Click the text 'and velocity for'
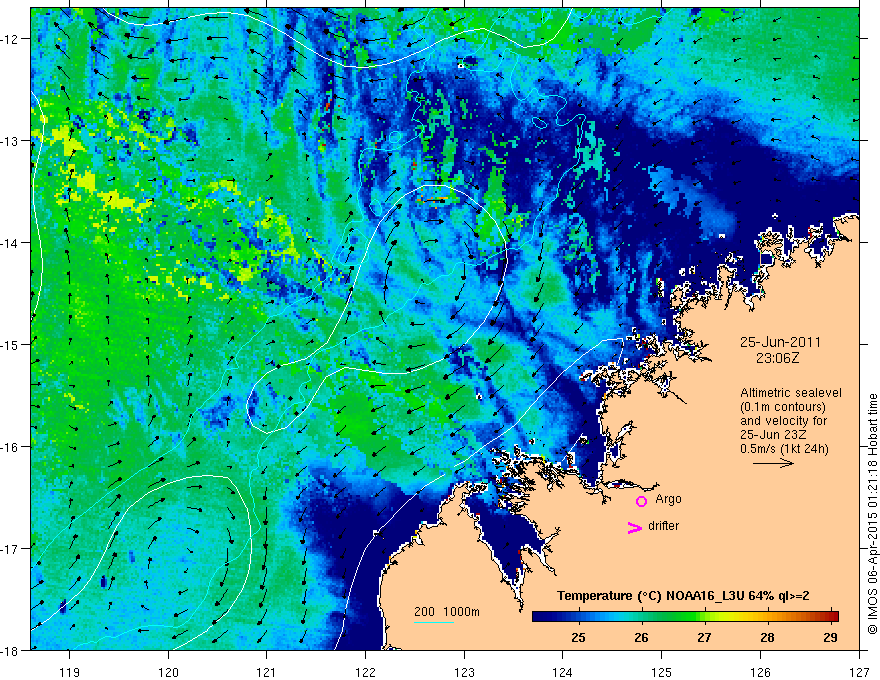The width and height of the screenshot is (880, 680). 783,421
